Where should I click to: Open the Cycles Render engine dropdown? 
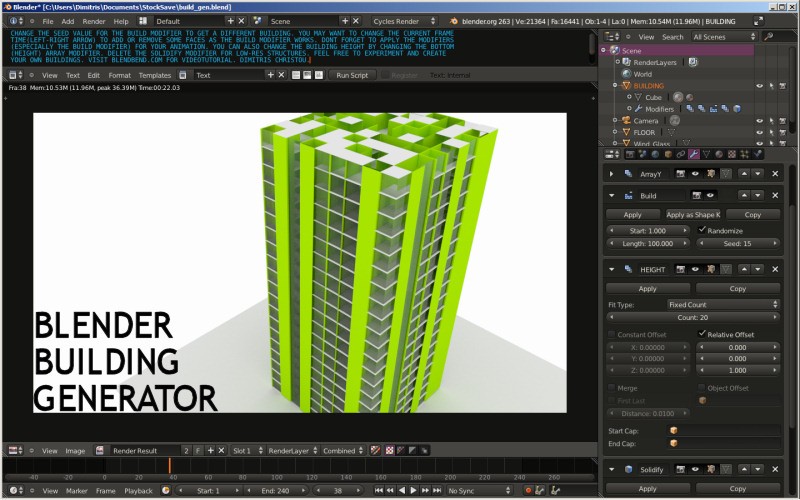pyautogui.click(x=404, y=21)
